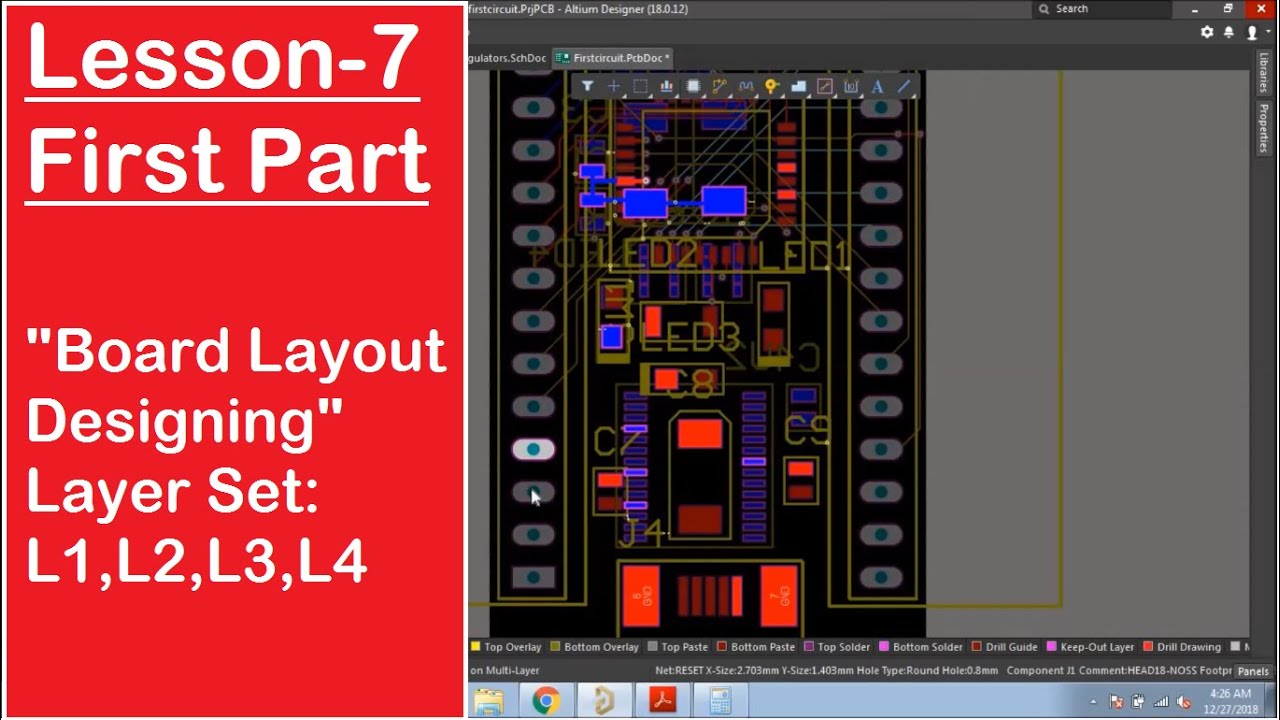The image size is (1280, 720).
Task: Select the place dimension icon
Action: 851,87
